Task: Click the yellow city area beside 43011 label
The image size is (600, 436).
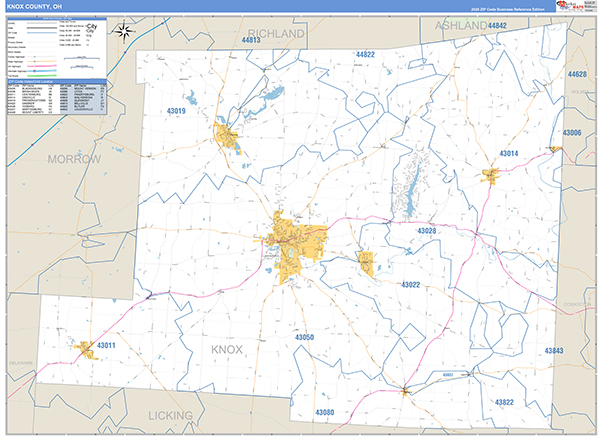Action: [86, 350]
